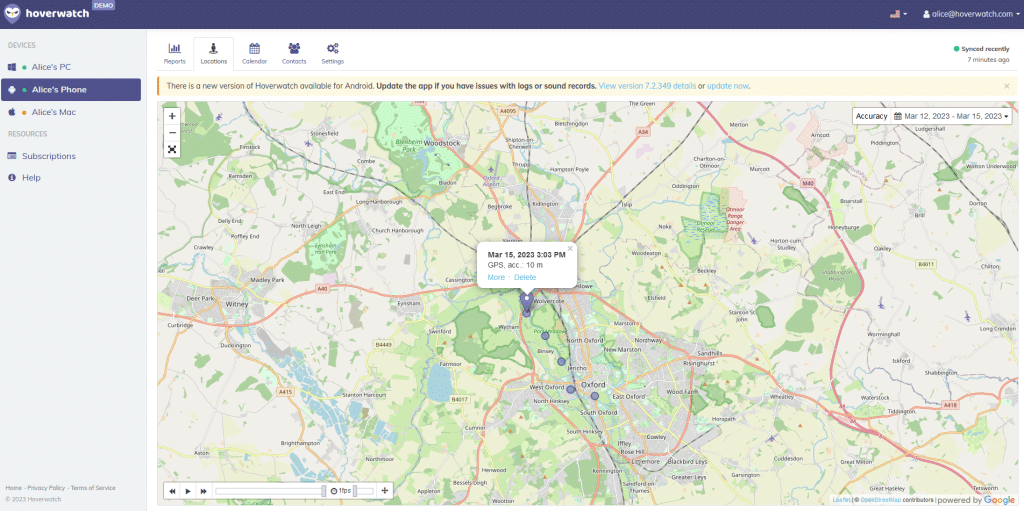The width and height of the screenshot is (1024, 511).
Task: Open the Calendar tab
Action: [x=255, y=54]
